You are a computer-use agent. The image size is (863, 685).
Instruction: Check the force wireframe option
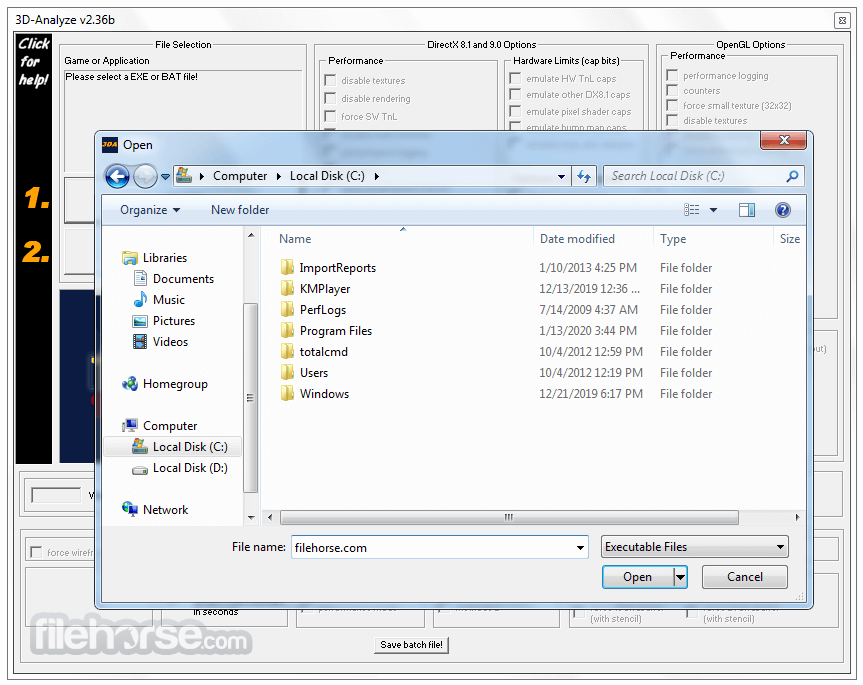point(36,552)
